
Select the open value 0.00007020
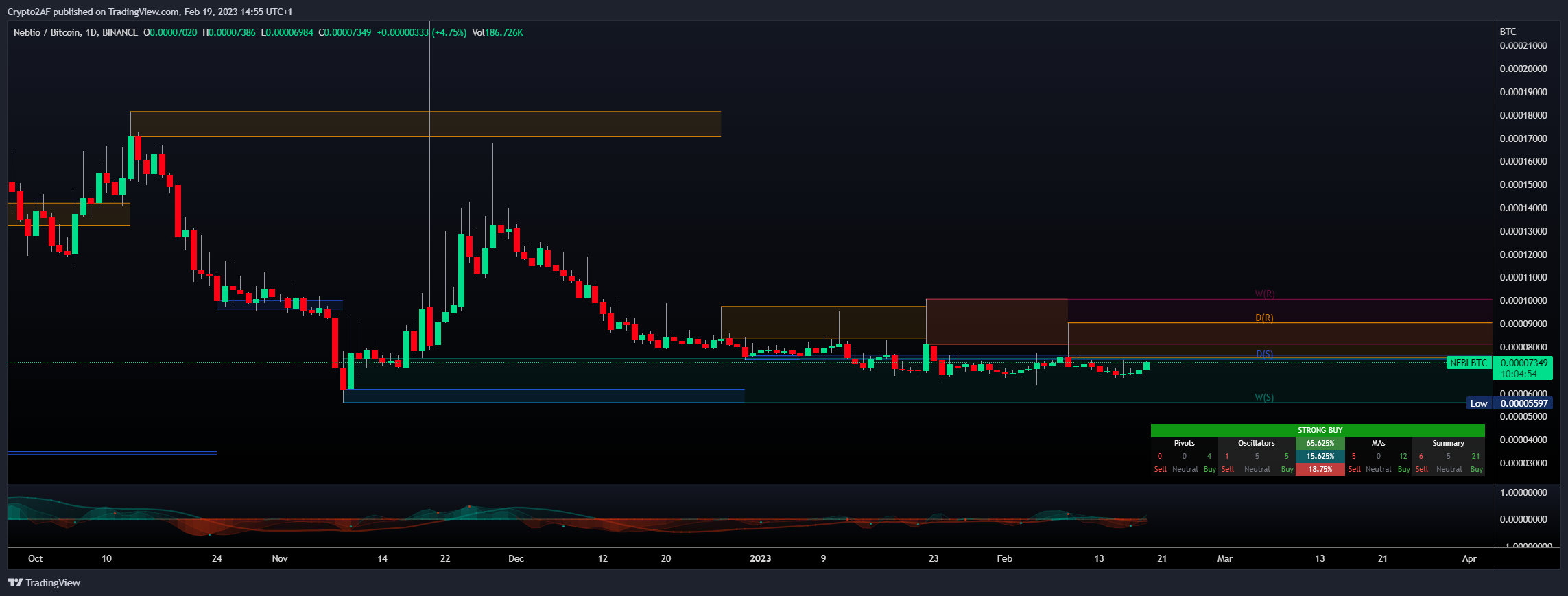173,32
